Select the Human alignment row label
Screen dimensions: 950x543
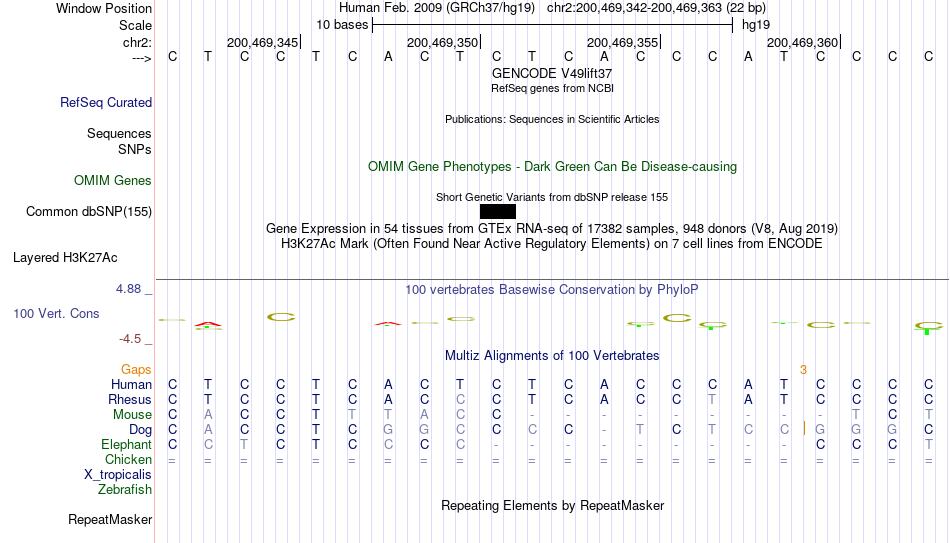tap(131, 385)
